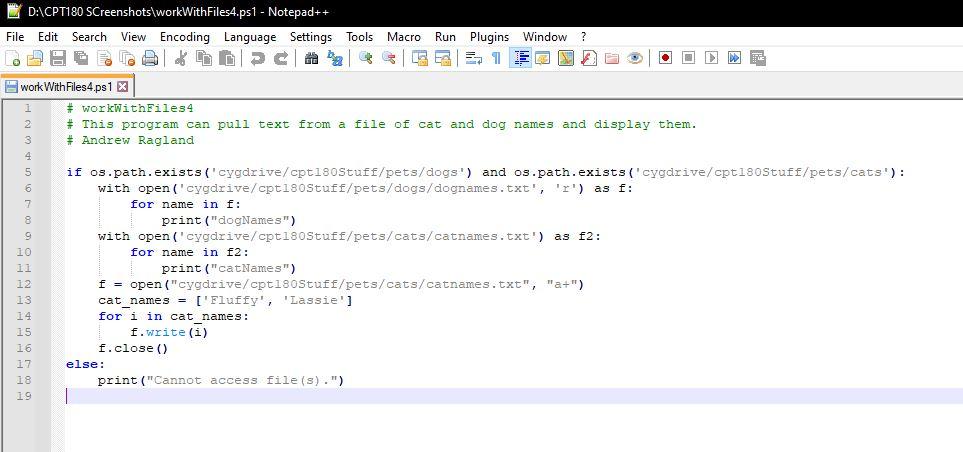
Task: Click the Paste clipboard icon
Action: click(227, 58)
